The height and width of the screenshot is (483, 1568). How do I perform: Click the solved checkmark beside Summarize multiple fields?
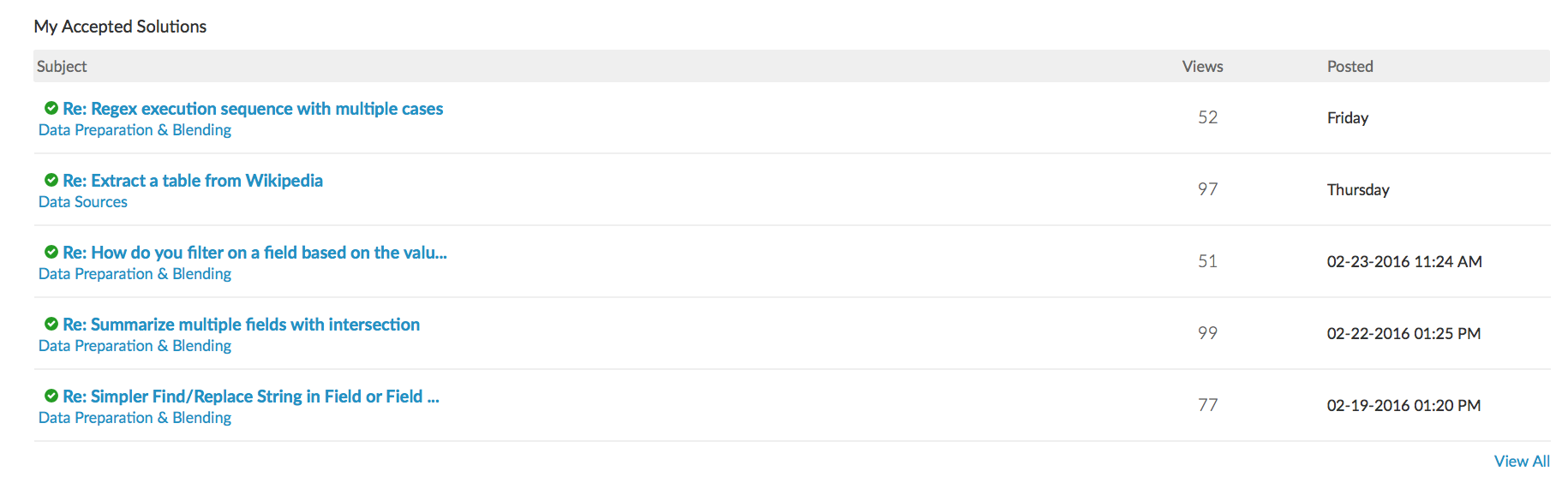[x=51, y=324]
